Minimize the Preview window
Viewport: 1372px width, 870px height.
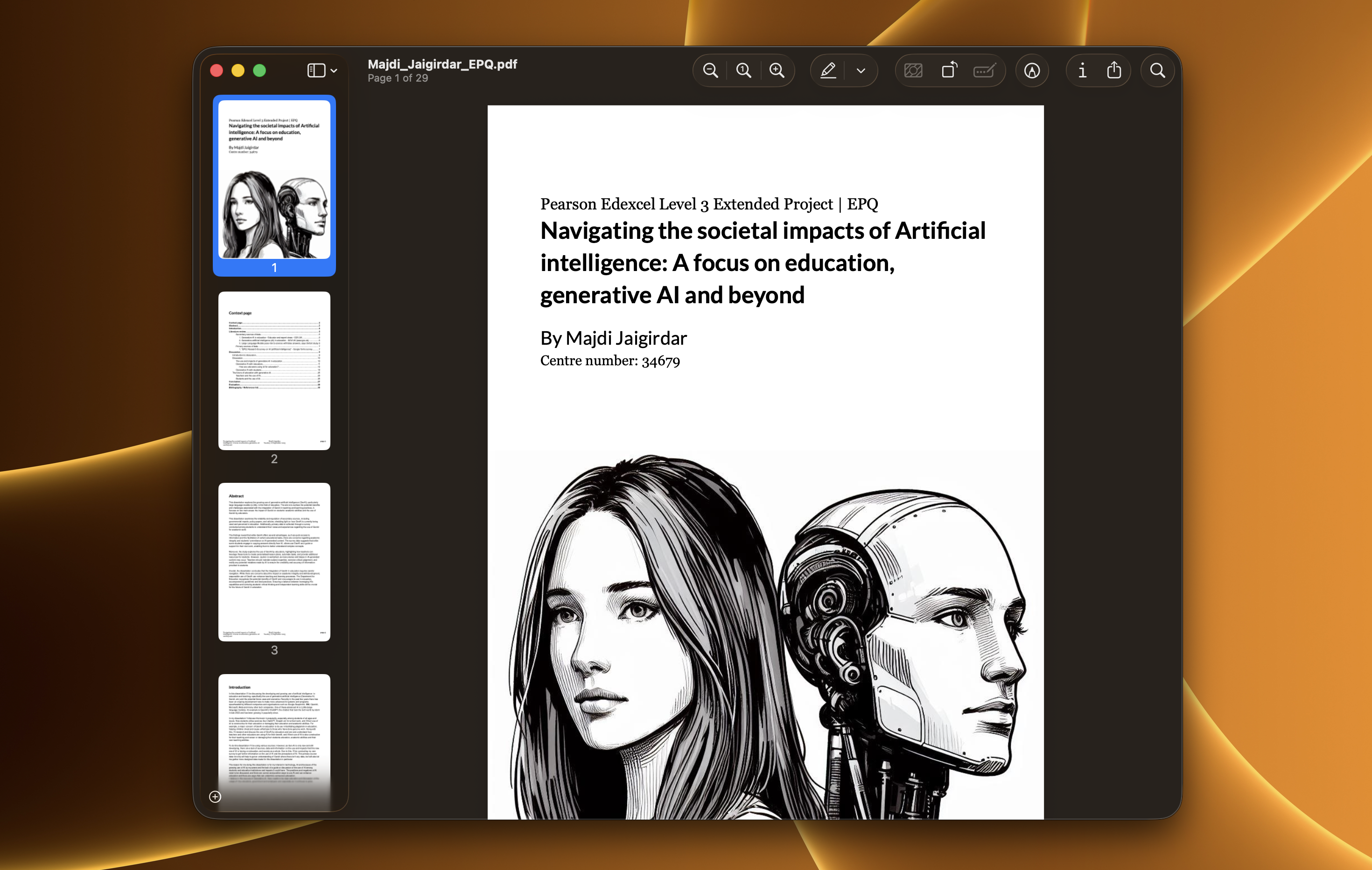click(238, 70)
